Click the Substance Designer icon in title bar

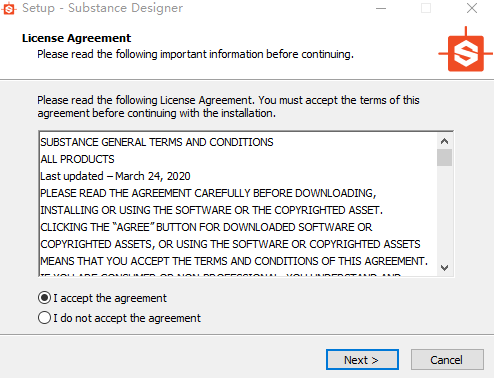click(9, 9)
